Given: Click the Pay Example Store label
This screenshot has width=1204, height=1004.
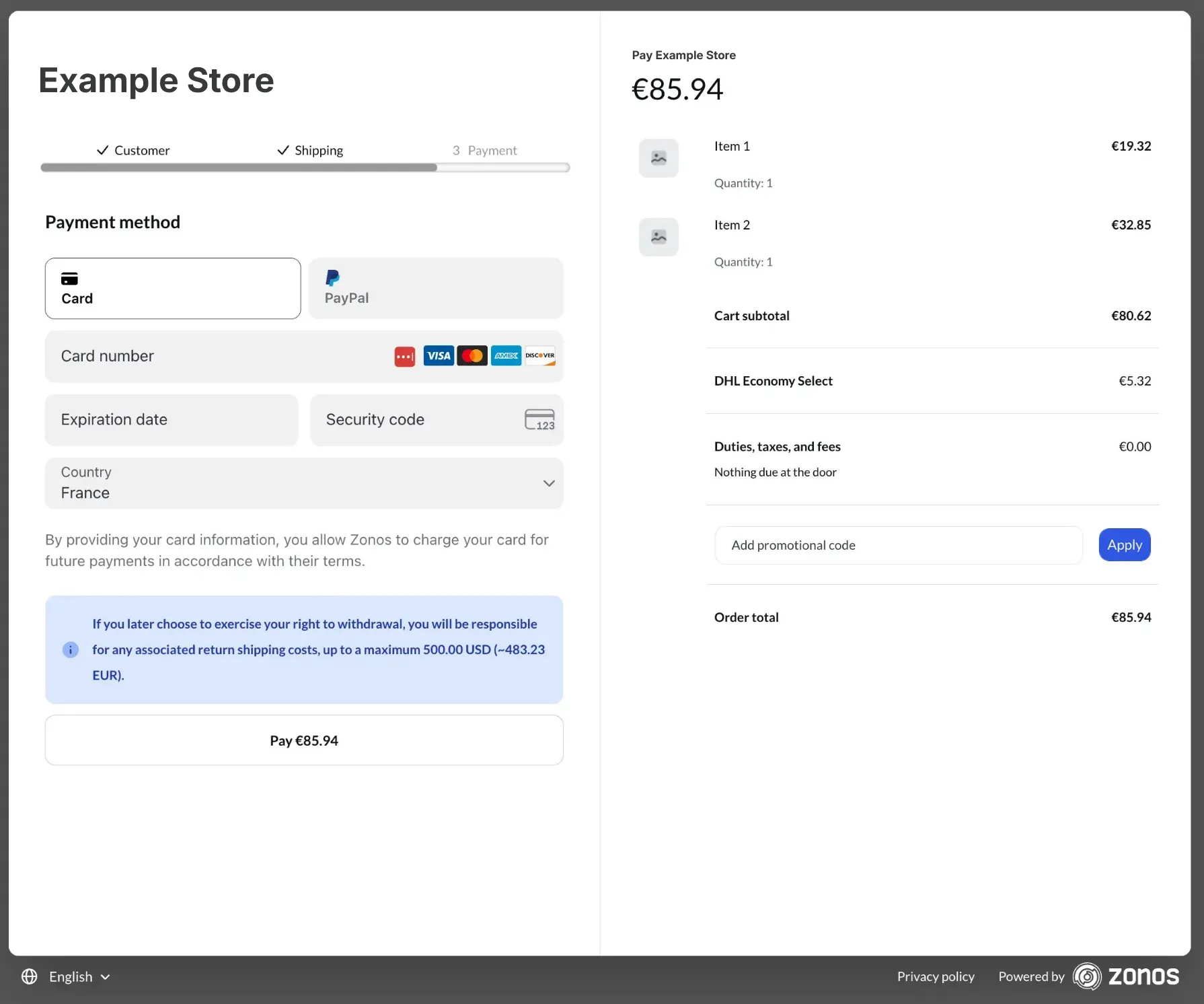Looking at the screenshot, I should coord(683,55).
